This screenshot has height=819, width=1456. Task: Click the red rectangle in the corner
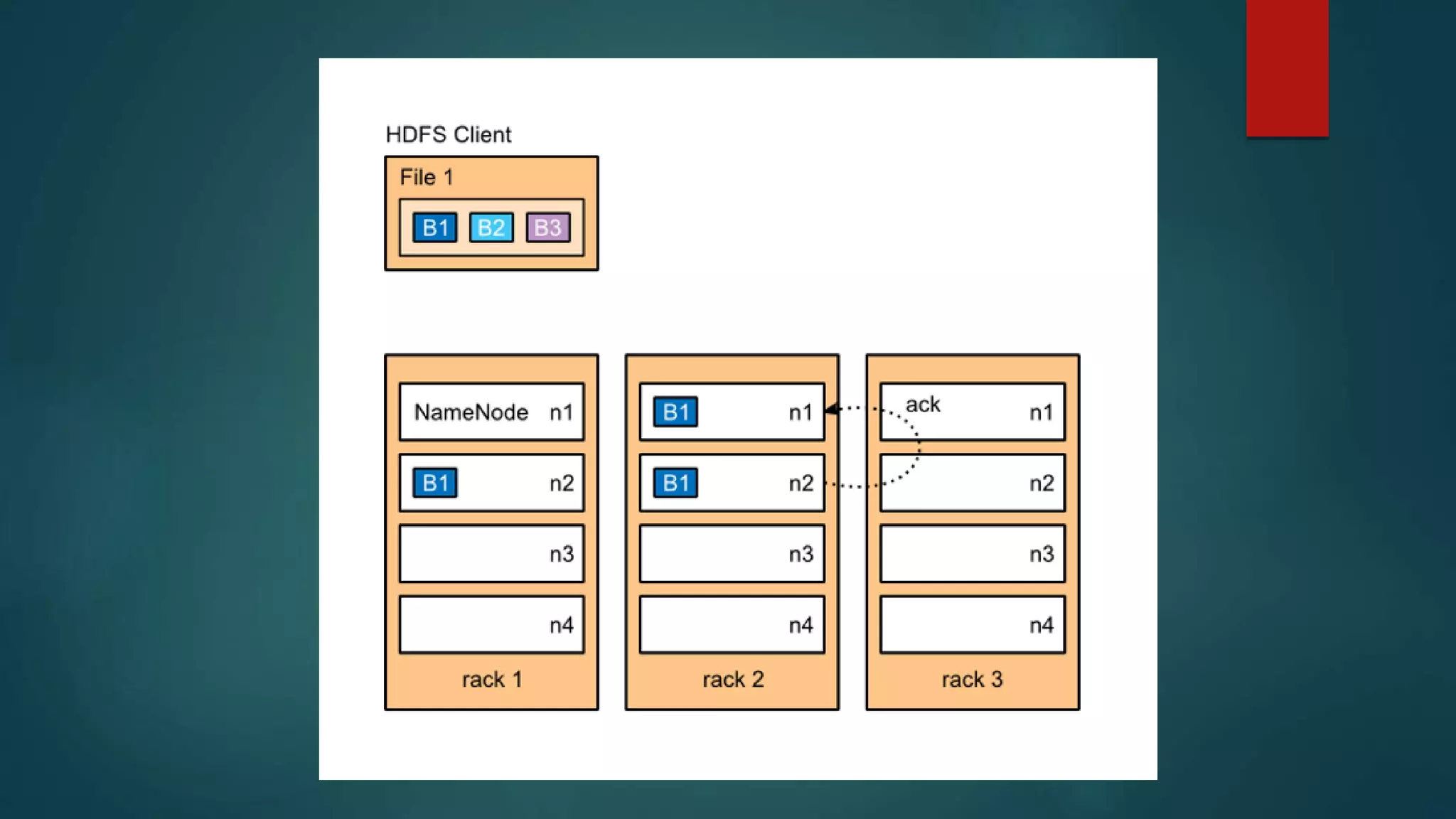(1287, 68)
